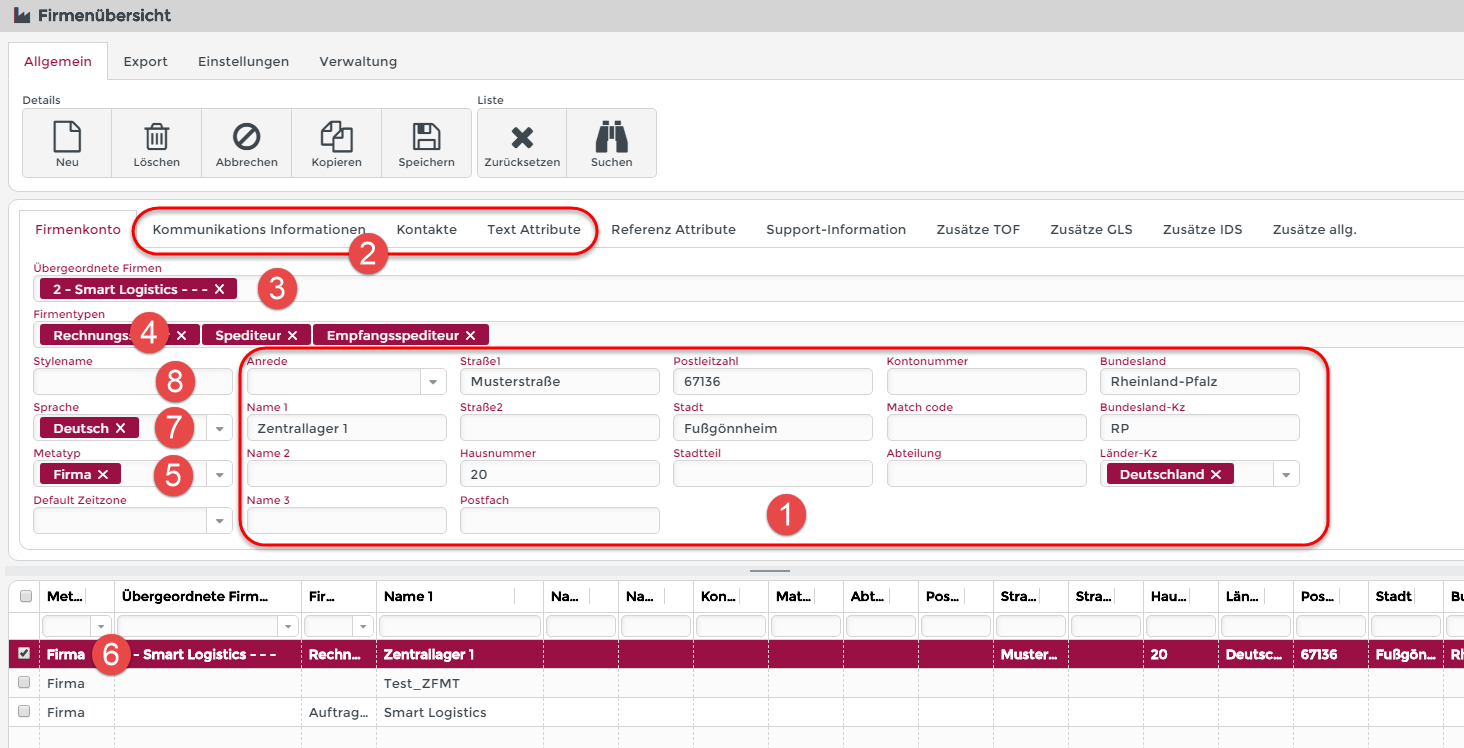
Task: Open the Anrede dropdown
Action: [x=433, y=382]
